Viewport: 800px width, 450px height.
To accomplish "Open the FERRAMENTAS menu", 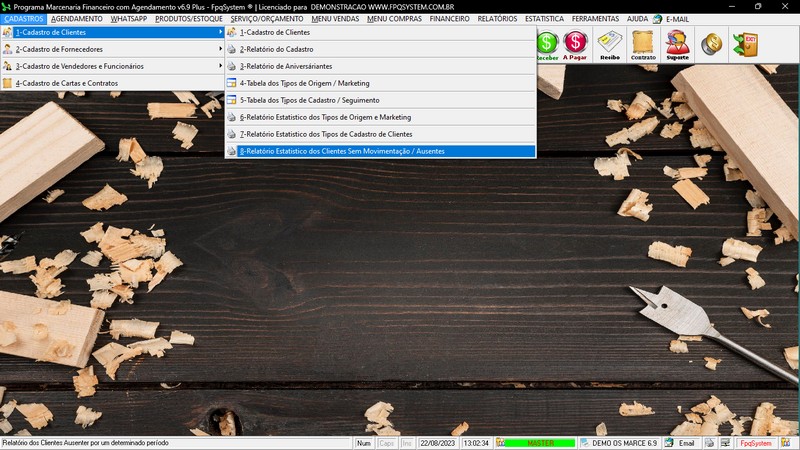I will coord(595,19).
